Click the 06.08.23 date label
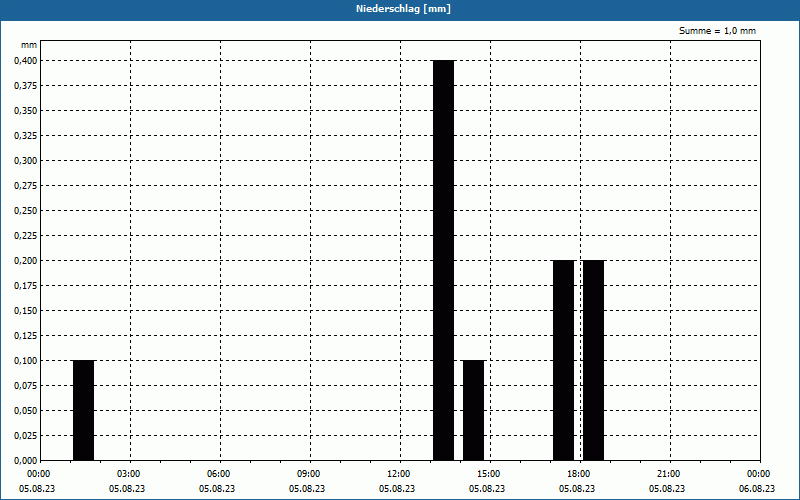Screen dimensions: 800x500 [x=757, y=489]
